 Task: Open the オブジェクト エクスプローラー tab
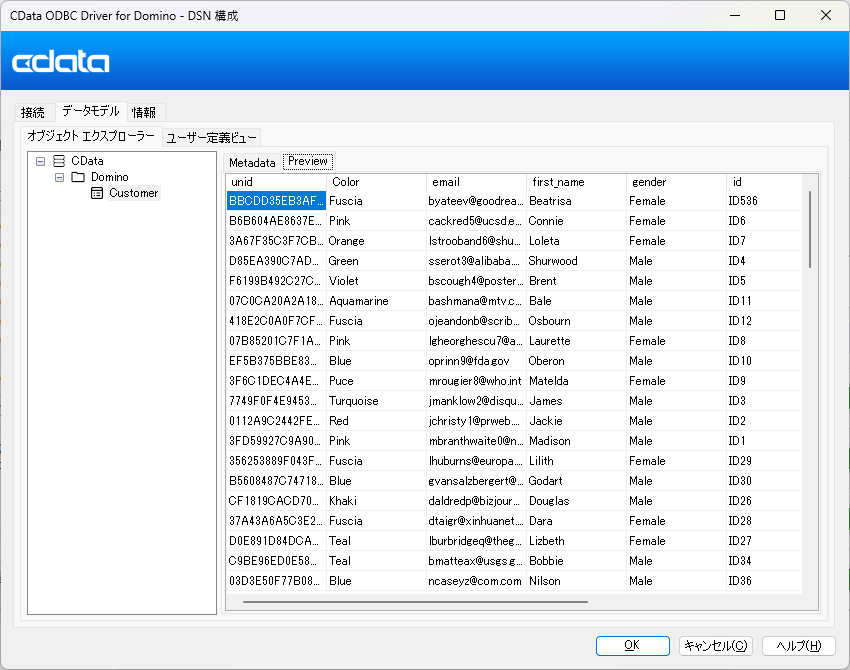[91, 136]
